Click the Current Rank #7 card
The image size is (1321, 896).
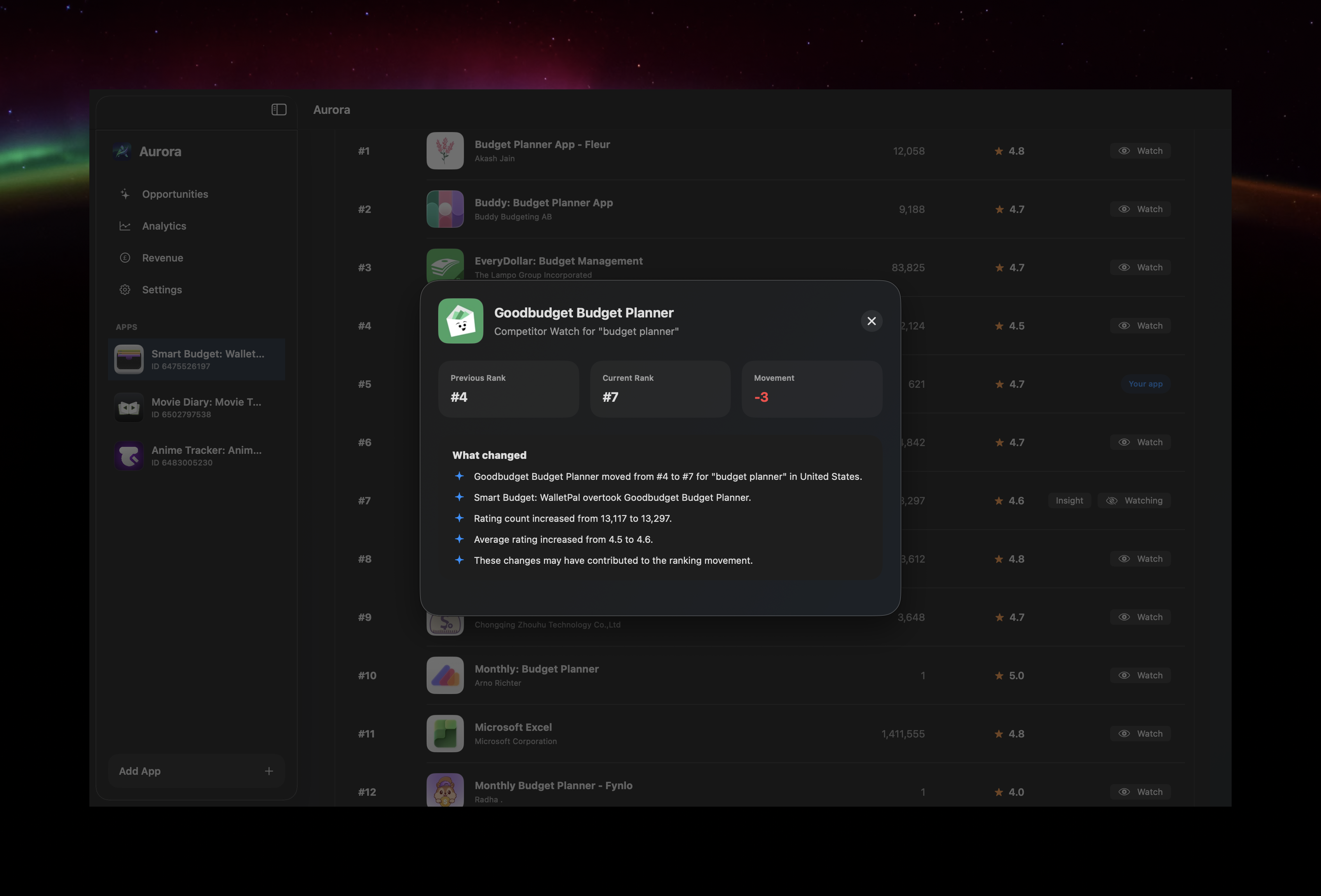pyautogui.click(x=660, y=389)
